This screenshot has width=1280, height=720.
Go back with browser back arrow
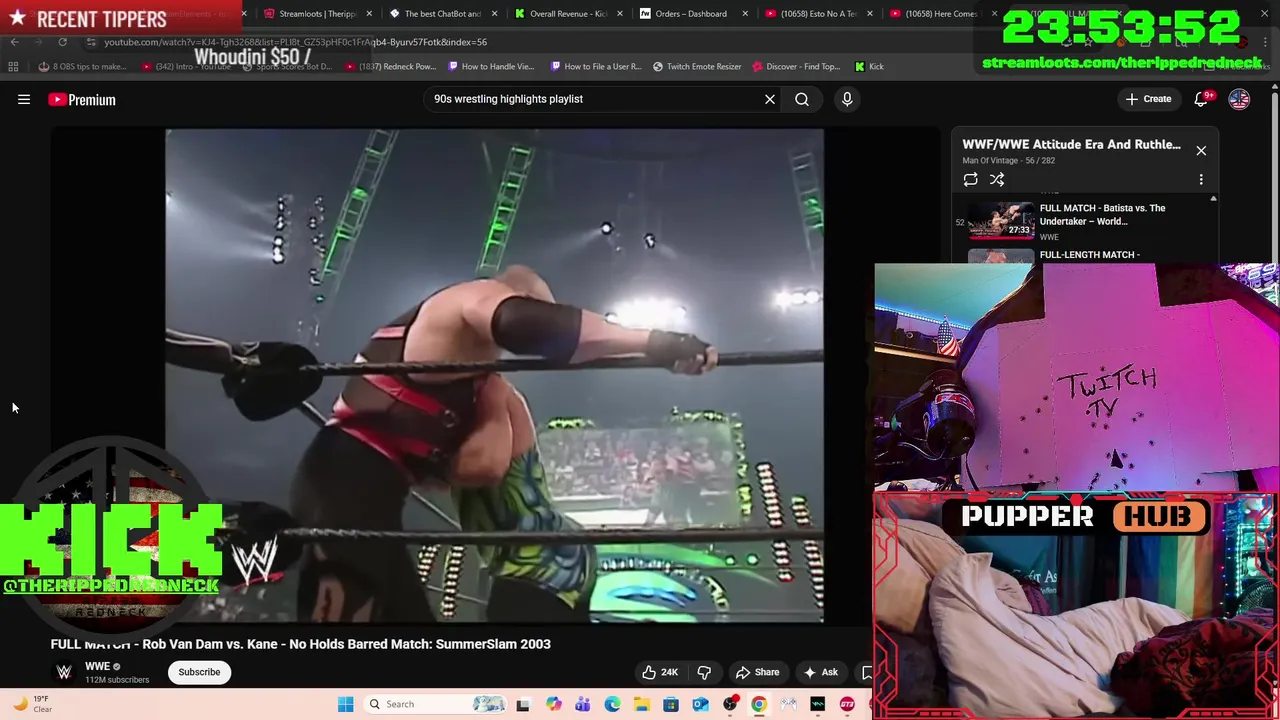tap(14, 42)
